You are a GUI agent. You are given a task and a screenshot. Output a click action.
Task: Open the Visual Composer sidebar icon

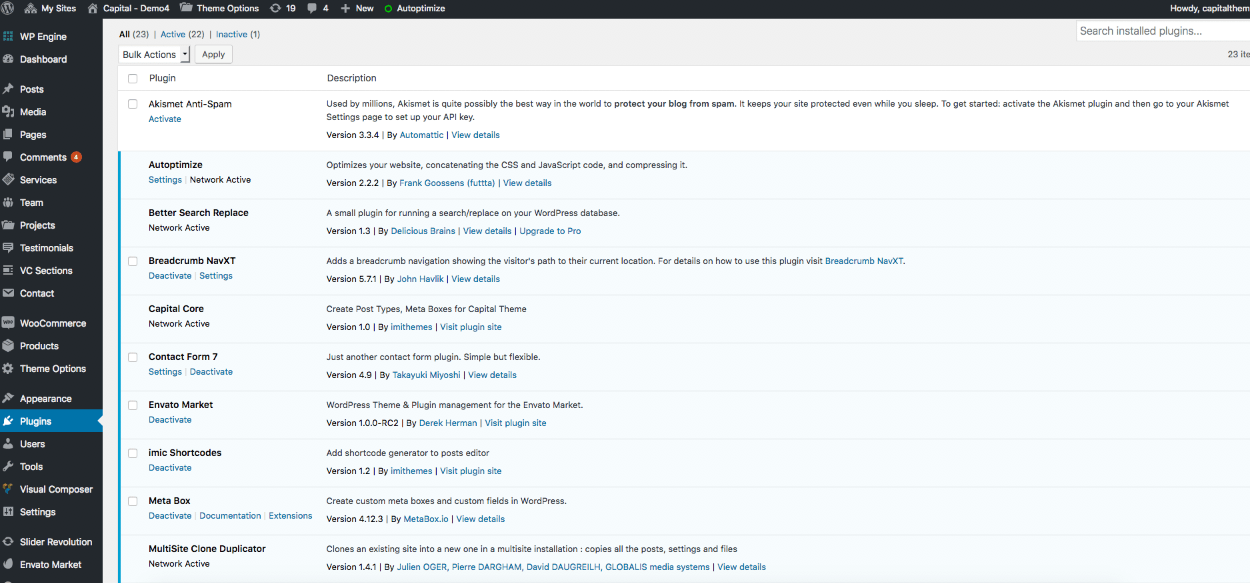(9, 489)
